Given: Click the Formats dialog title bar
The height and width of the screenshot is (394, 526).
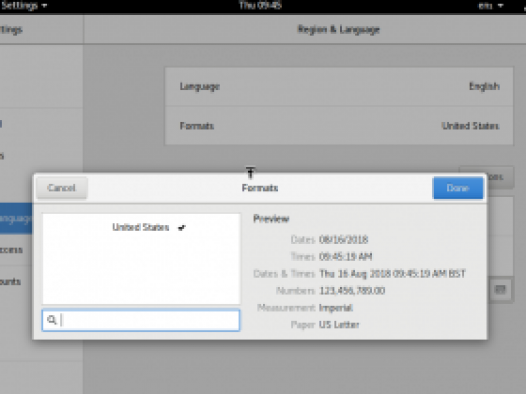Looking at the screenshot, I should point(260,188).
